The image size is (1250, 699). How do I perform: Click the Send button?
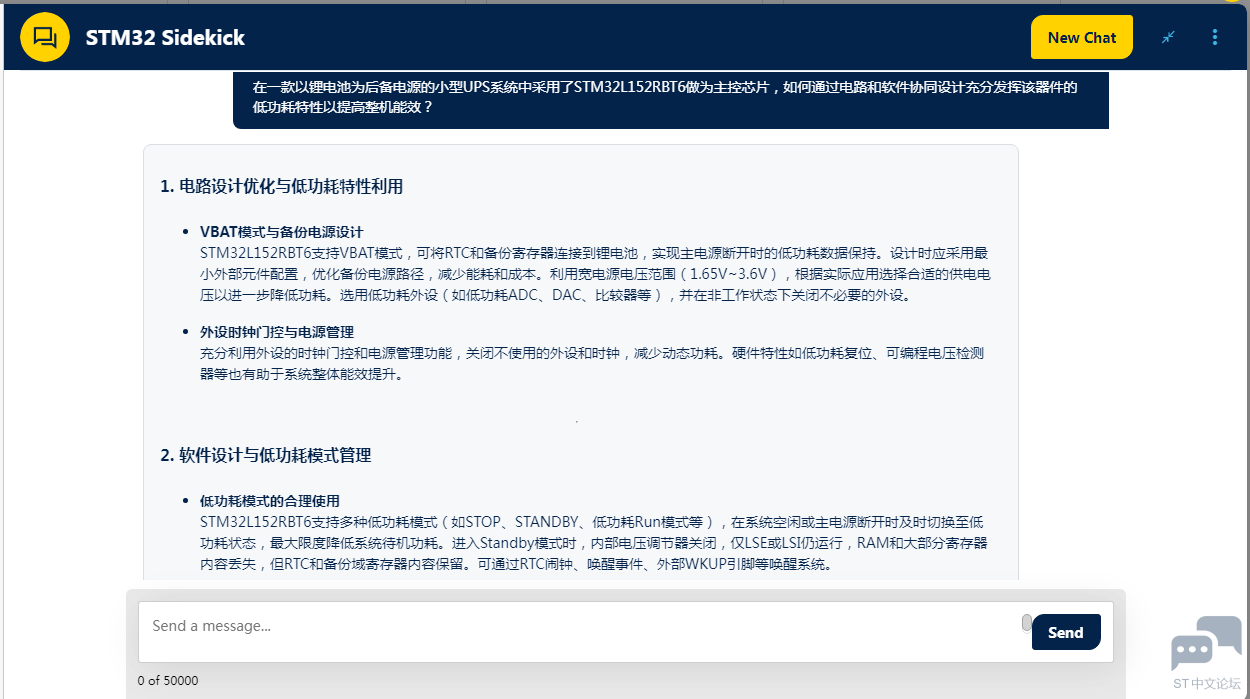coord(1066,632)
